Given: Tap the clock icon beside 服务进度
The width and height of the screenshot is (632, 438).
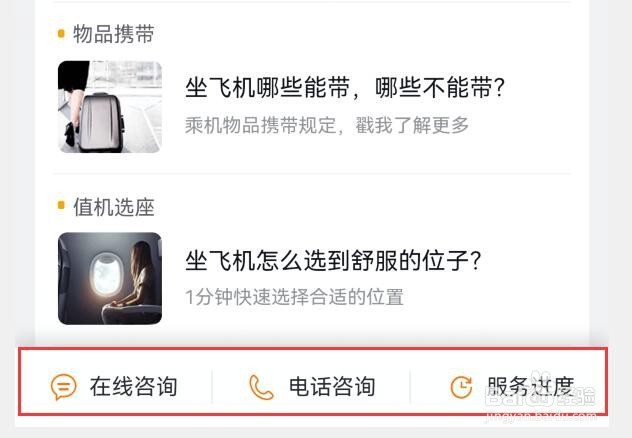Looking at the screenshot, I should (x=461, y=387).
